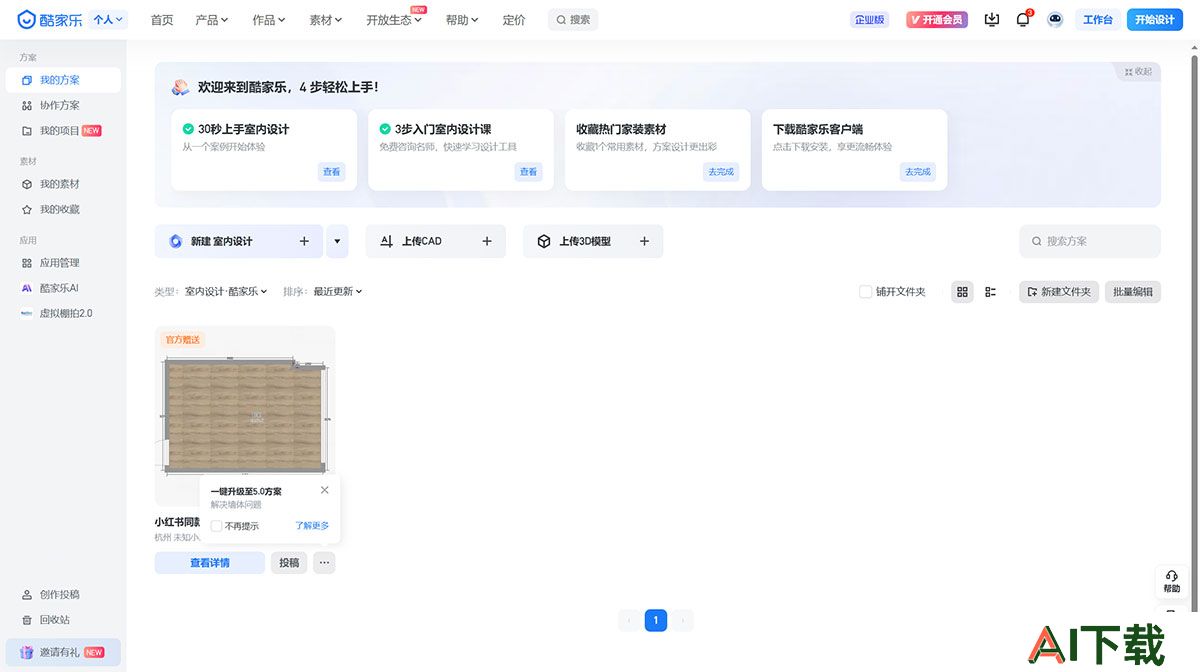The image size is (1200, 672).
Task: Click the 上传CAD button
Action: click(435, 241)
